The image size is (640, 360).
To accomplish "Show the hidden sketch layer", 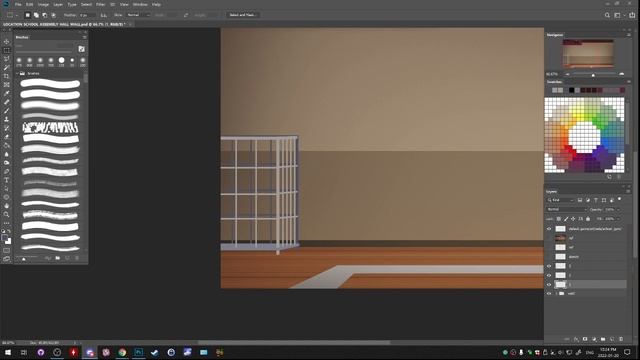I will coord(549,257).
